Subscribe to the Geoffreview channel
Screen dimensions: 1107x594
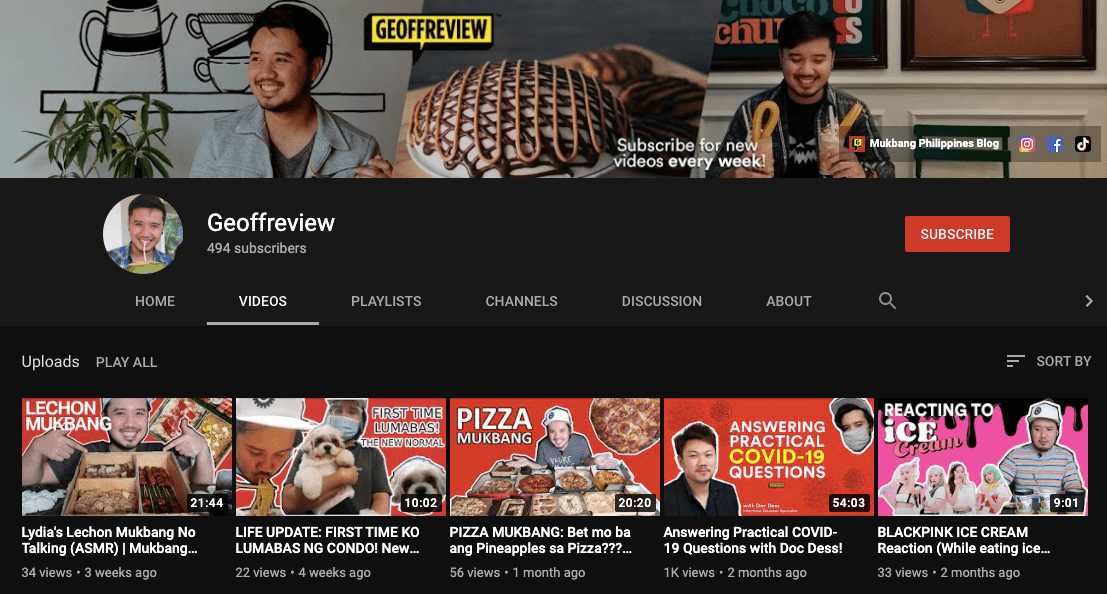957,234
